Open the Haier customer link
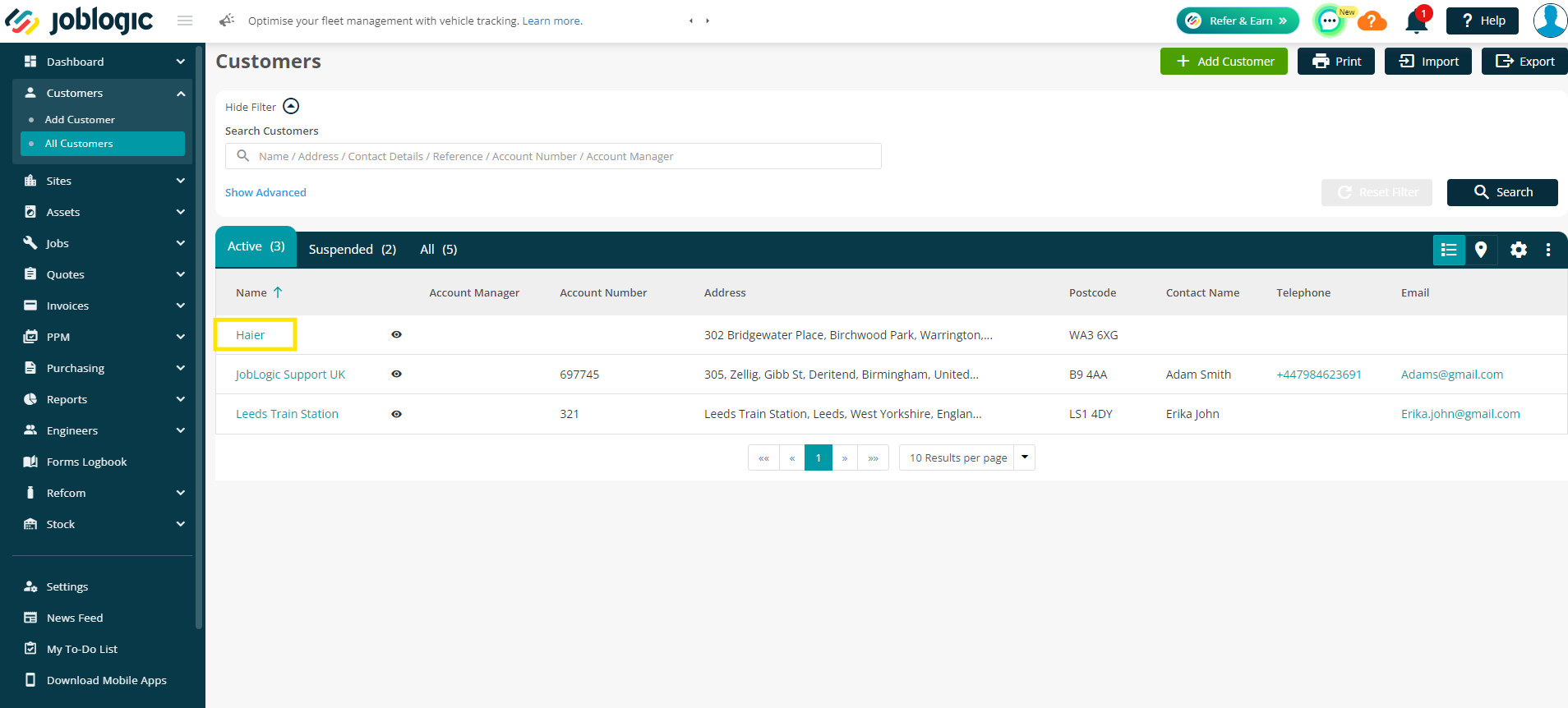 pos(250,335)
